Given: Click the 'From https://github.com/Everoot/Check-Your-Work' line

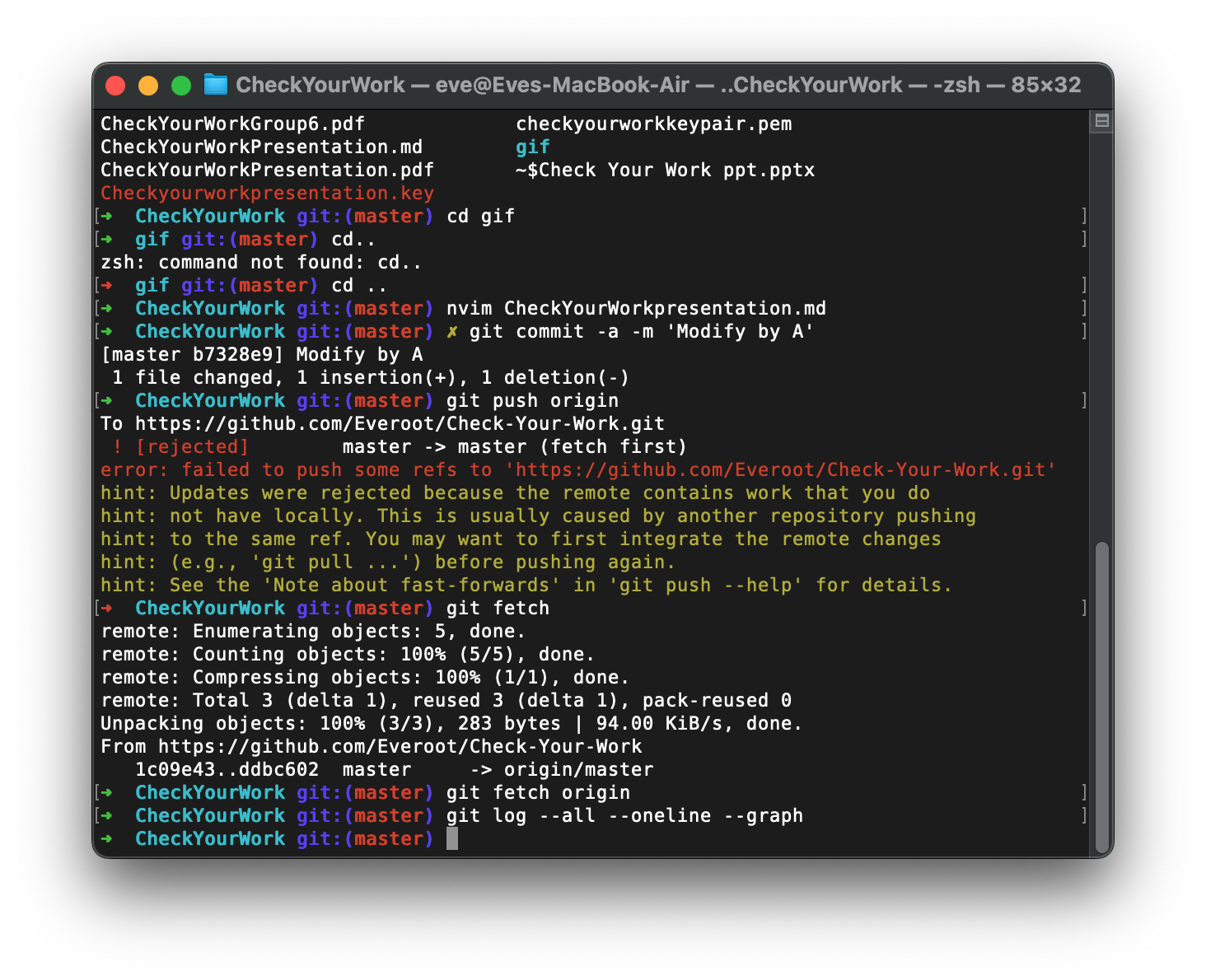Looking at the screenshot, I should pos(372,747).
